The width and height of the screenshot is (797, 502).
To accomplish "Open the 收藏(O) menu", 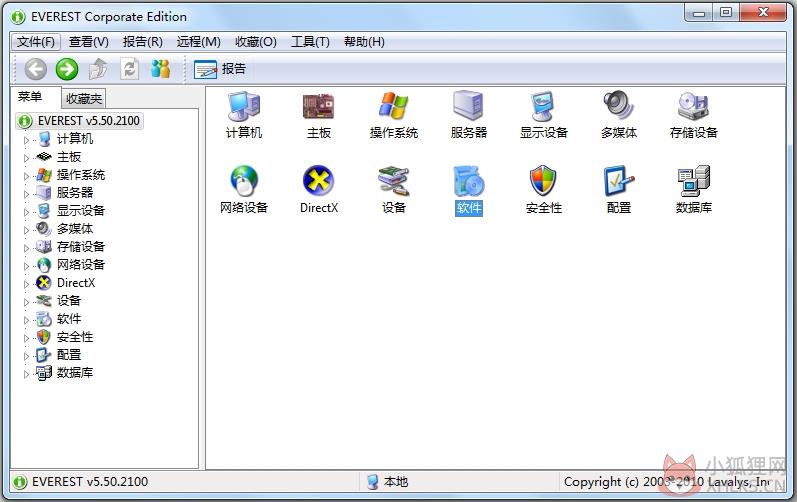I will tap(256, 42).
